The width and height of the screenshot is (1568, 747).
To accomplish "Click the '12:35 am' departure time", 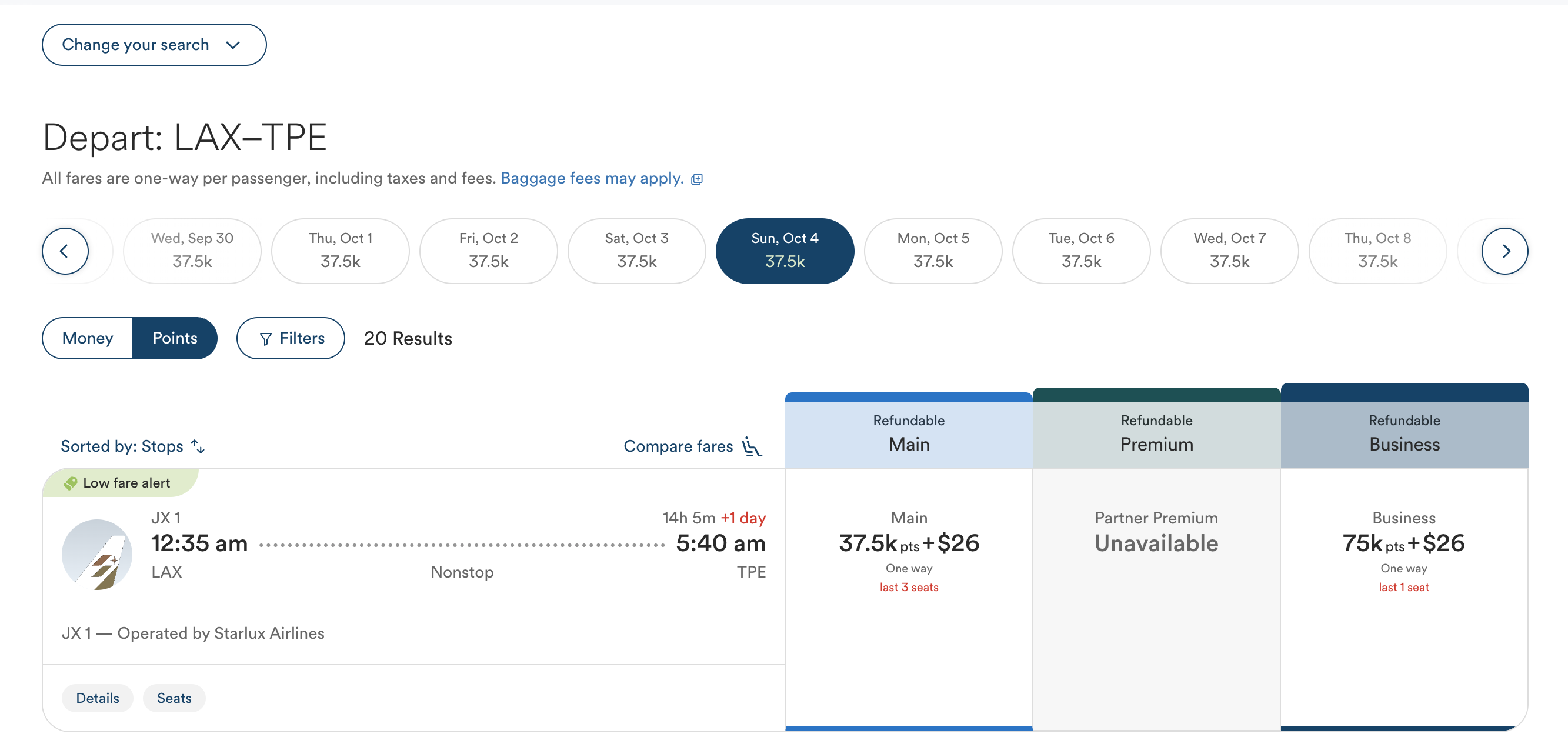I will click(199, 543).
